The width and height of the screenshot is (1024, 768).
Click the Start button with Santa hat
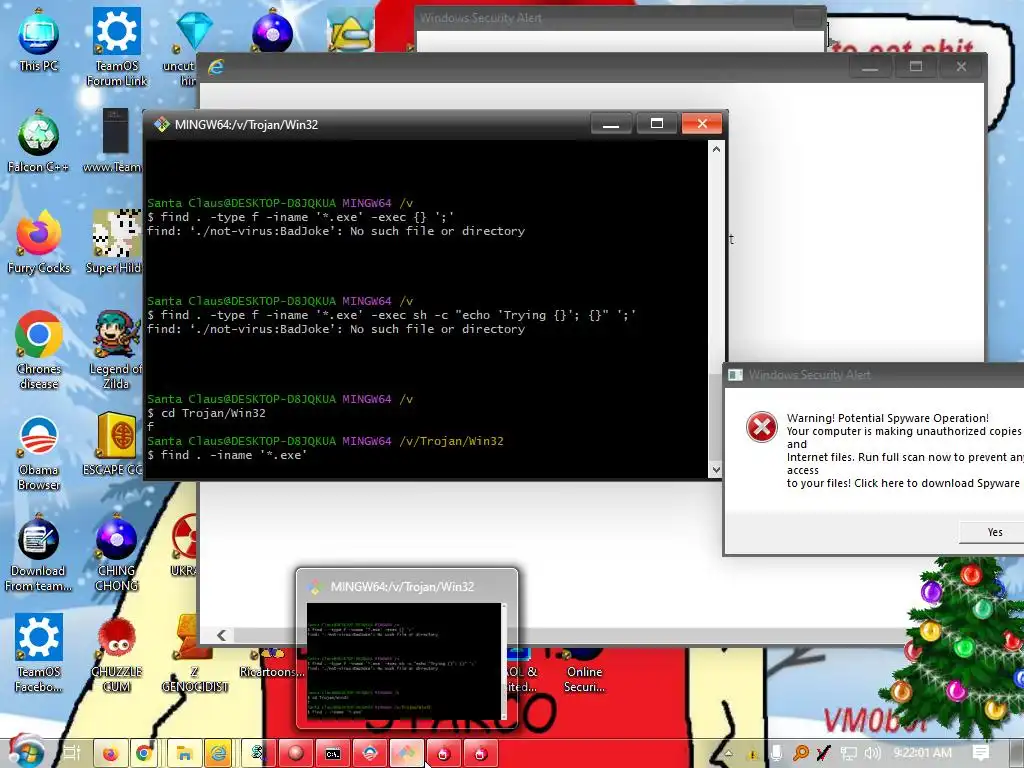click(25, 751)
